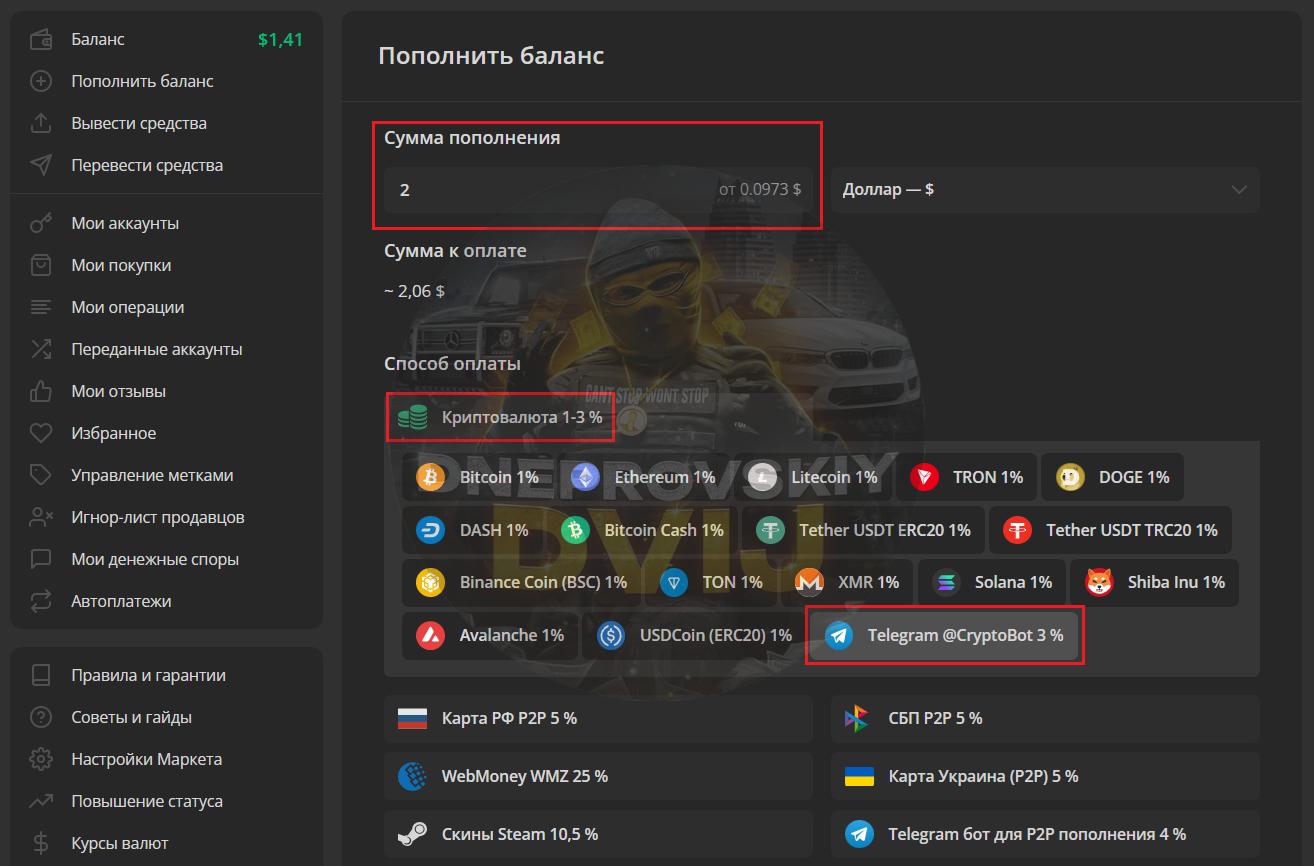1314x866 pixels.
Task: Choose Telegram бот для P2P пополнения 4 %
Action: [1045, 834]
